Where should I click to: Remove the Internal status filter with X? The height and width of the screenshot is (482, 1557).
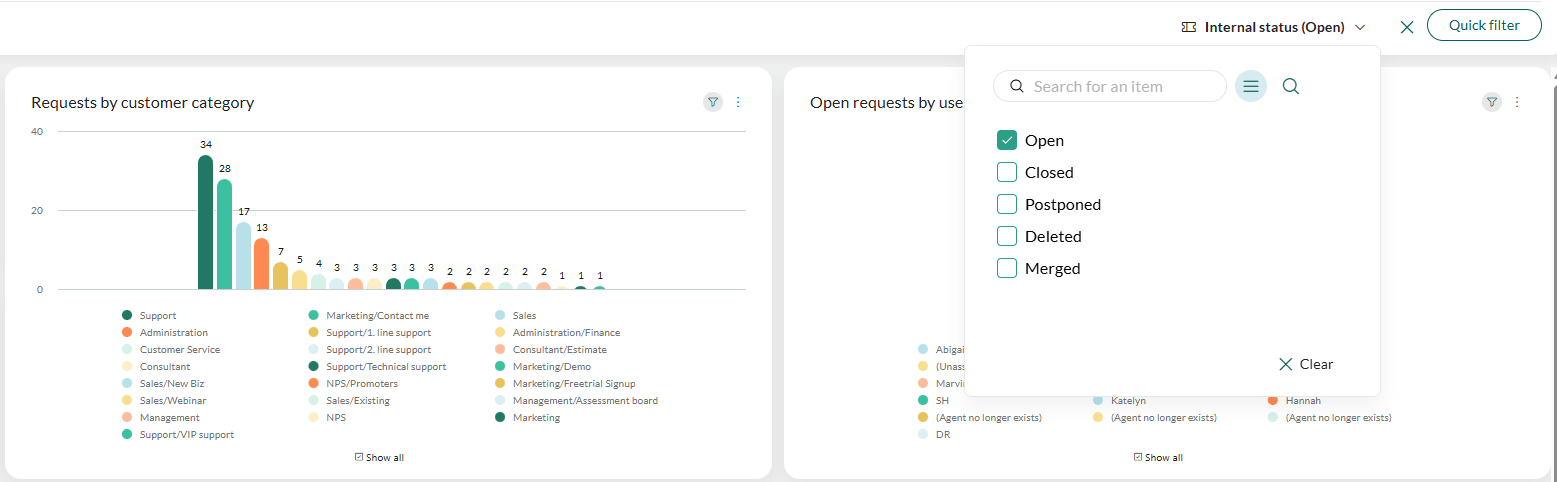pyautogui.click(x=1407, y=28)
